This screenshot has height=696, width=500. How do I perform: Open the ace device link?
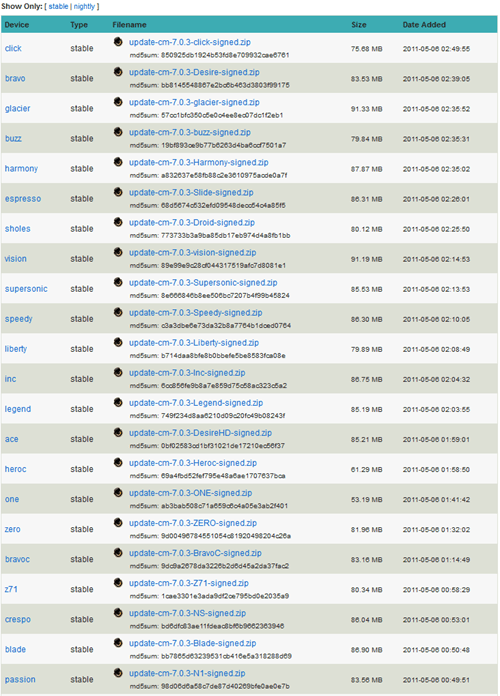click(x=12, y=439)
